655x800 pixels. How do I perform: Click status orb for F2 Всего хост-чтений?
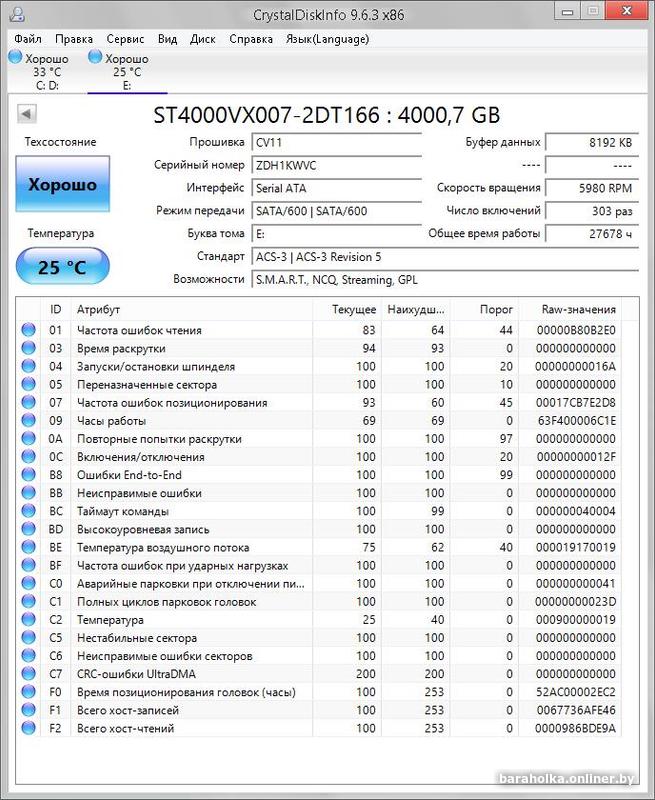pos(29,728)
